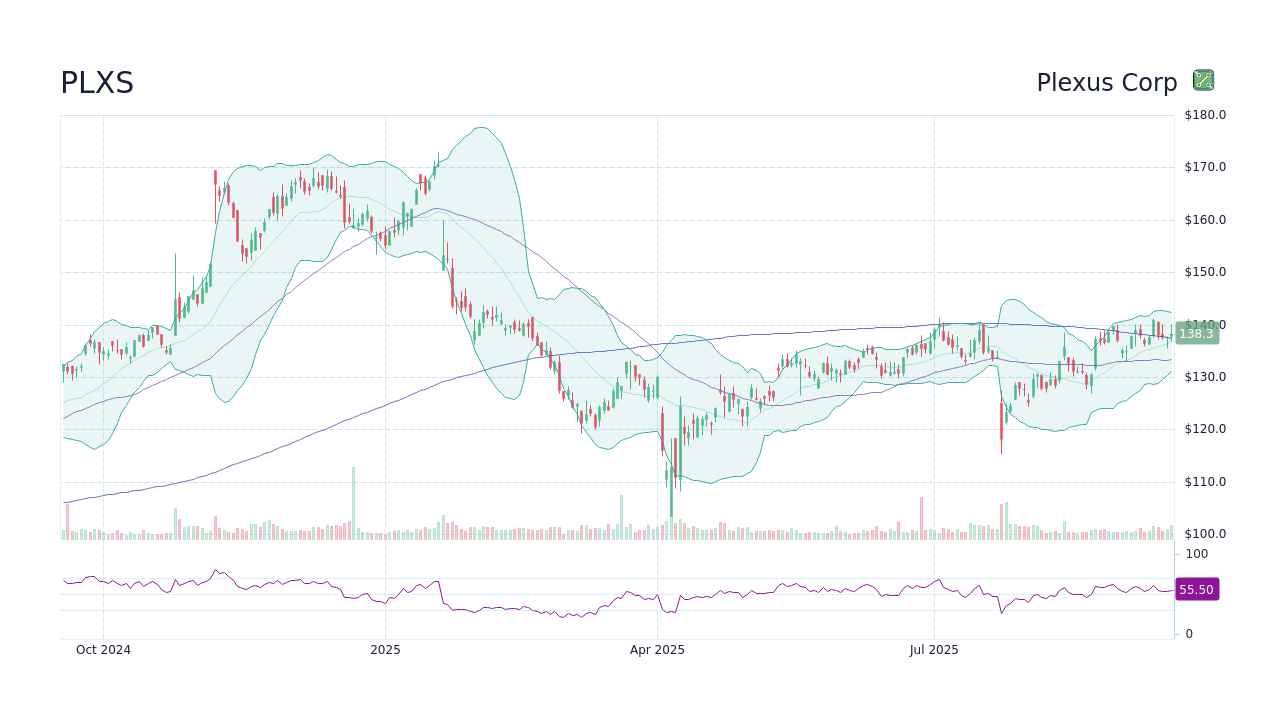
Task: Click the RSI axis 0 label
Action: click(1190, 634)
